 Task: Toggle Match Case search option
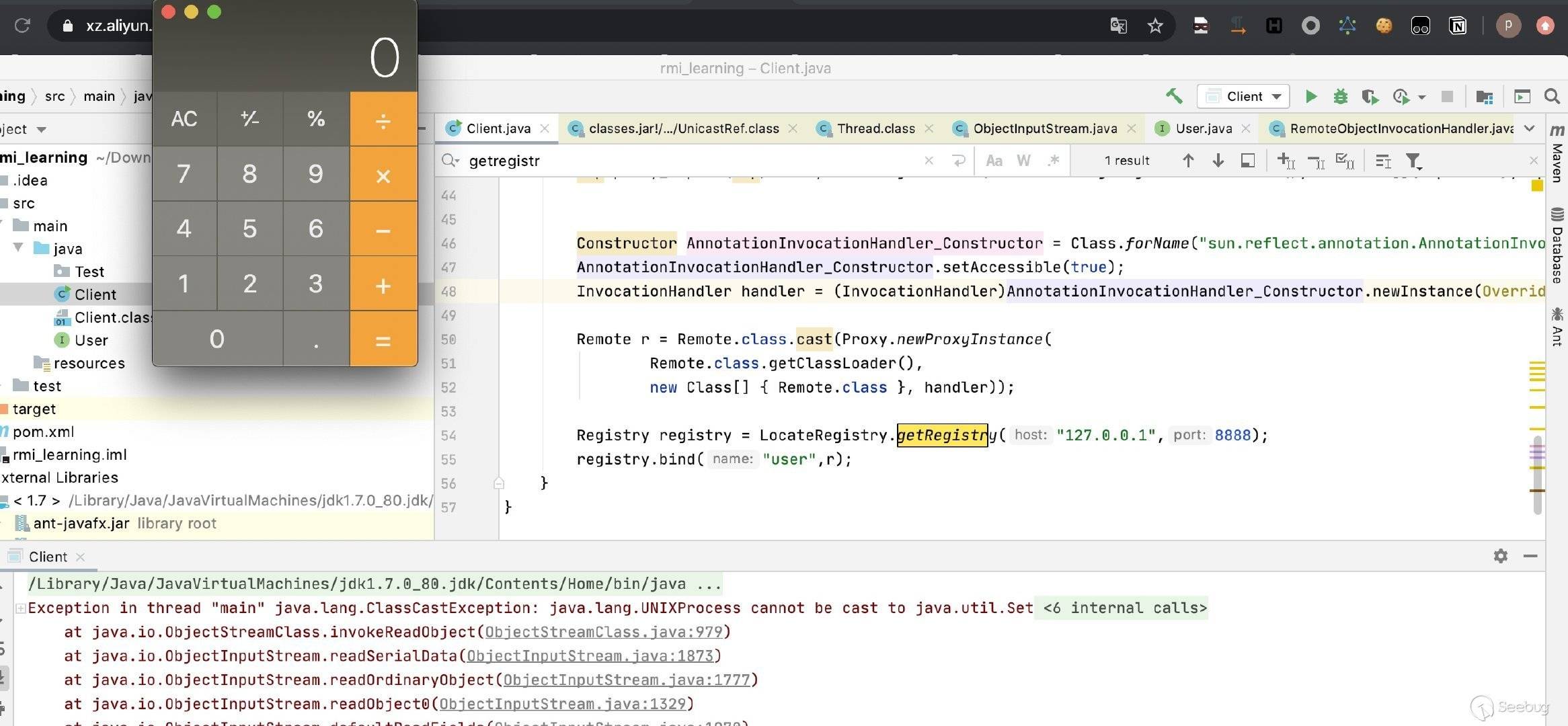(x=994, y=161)
